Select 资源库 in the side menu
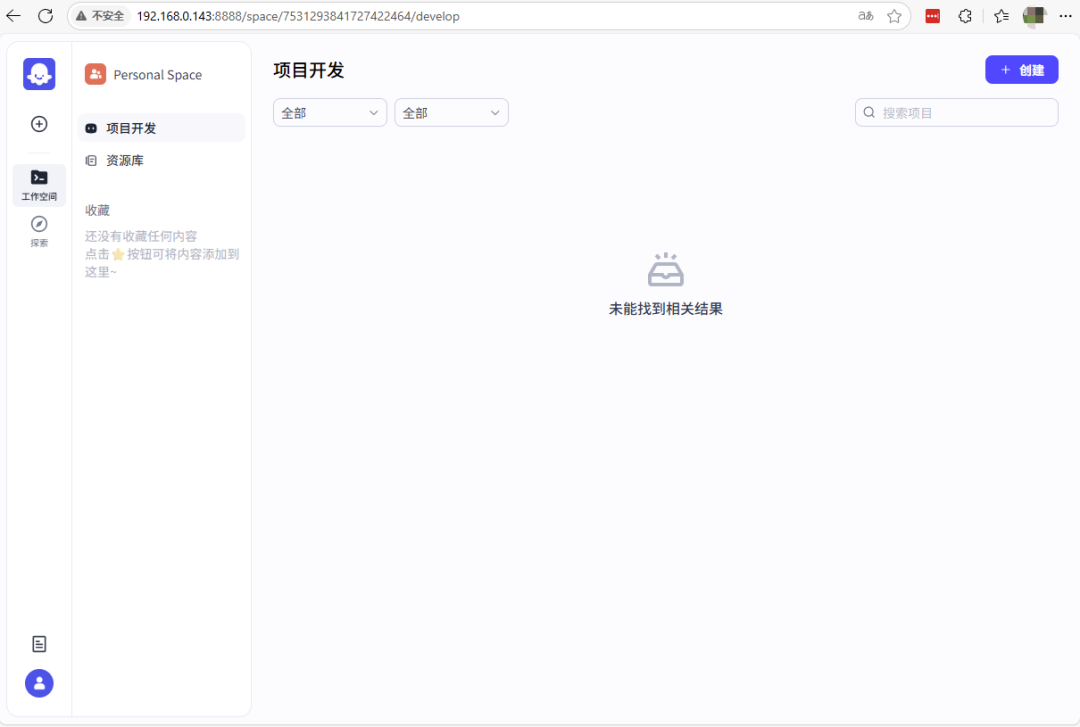Image resolution: width=1080 pixels, height=727 pixels. [161, 161]
